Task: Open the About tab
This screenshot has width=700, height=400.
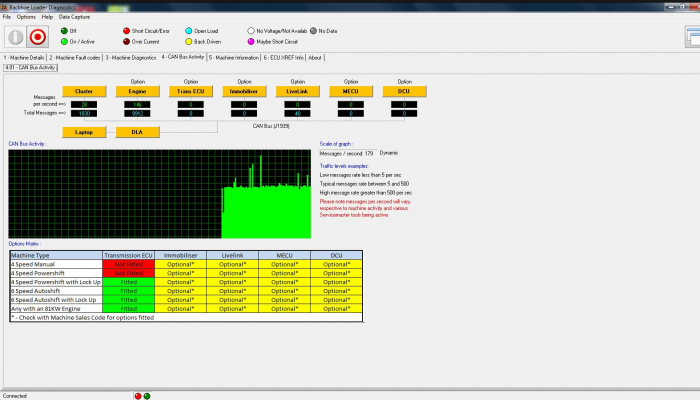Action: 315,58
